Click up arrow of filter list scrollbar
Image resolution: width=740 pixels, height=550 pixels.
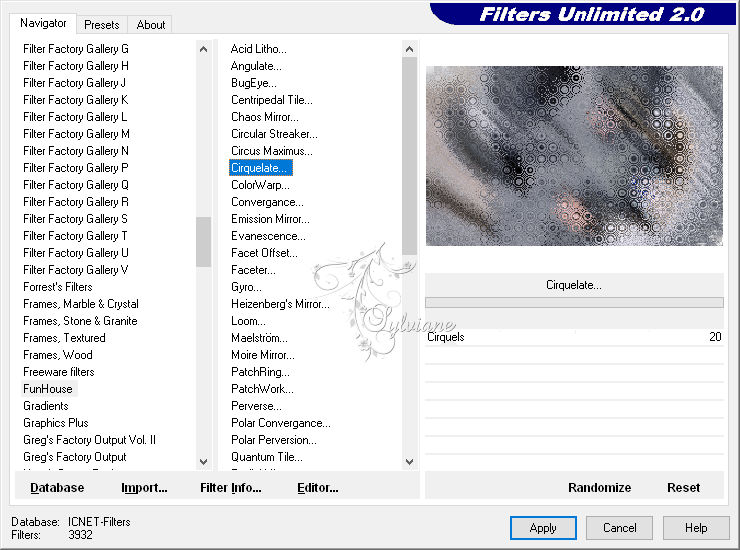coord(410,49)
